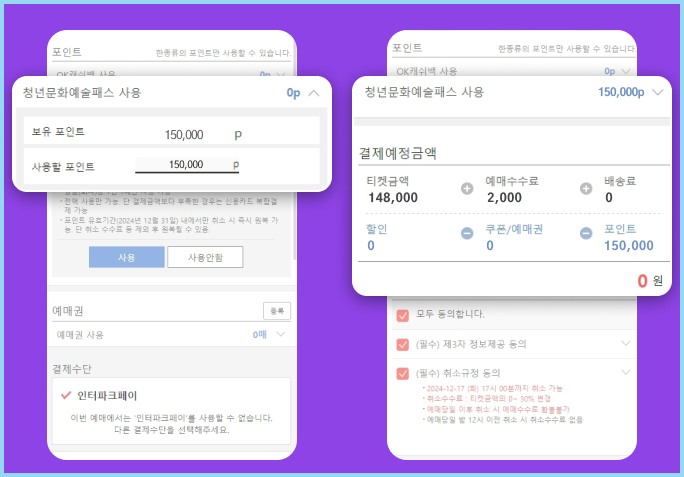Click the 사용안함 button

(205, 257)
